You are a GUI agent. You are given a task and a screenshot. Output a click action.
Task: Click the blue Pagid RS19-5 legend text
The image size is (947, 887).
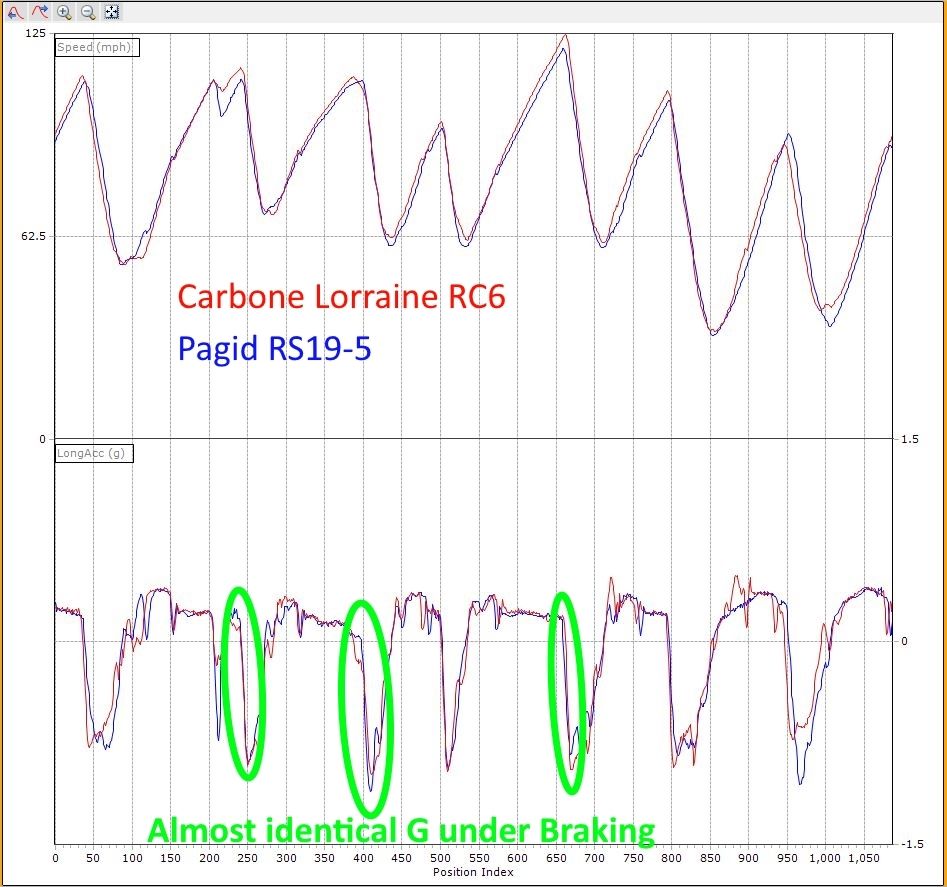(x=274, y=348)
